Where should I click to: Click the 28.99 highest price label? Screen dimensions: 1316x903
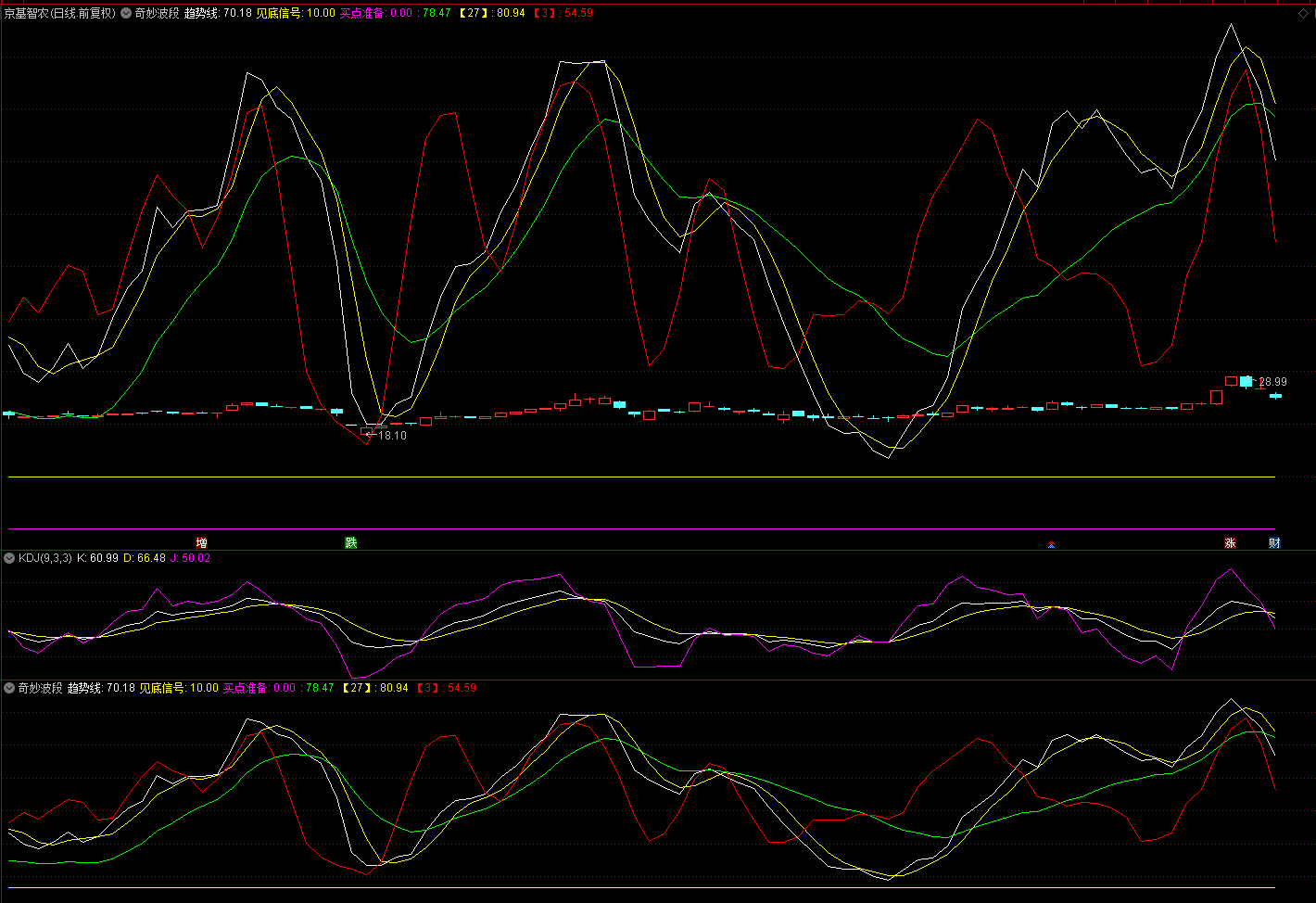coord(1272,382)
